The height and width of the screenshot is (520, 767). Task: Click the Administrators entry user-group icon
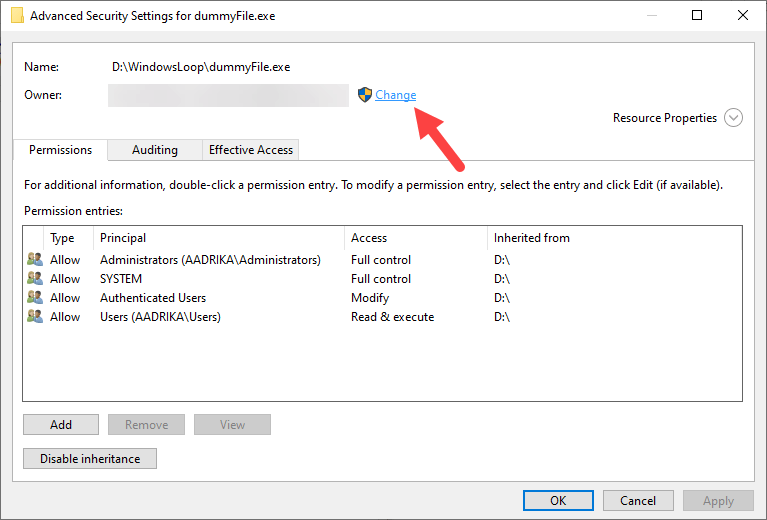pos(35,260)
